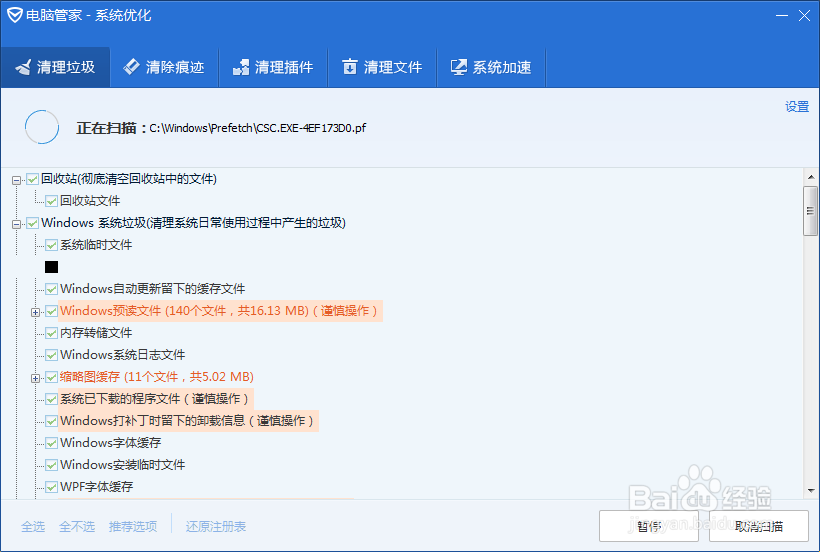
Task: Click the 推荐选项 link
Action: click(x=133, y=526)
